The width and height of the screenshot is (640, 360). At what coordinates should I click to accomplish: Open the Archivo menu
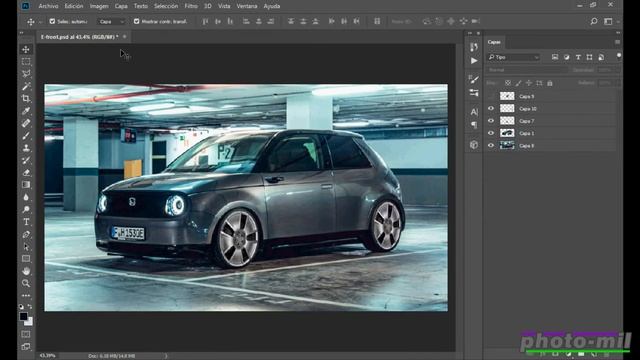point(48,6)
